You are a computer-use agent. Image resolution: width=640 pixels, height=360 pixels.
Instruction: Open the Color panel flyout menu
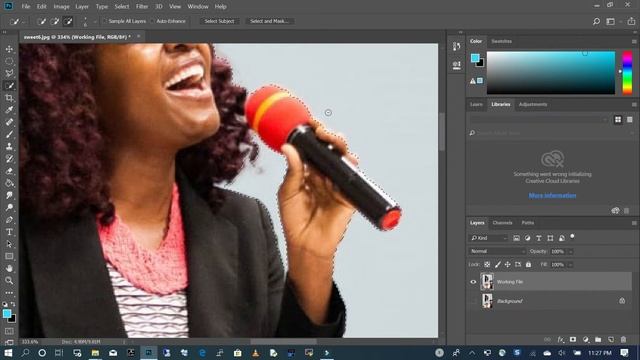coord(634,42)
